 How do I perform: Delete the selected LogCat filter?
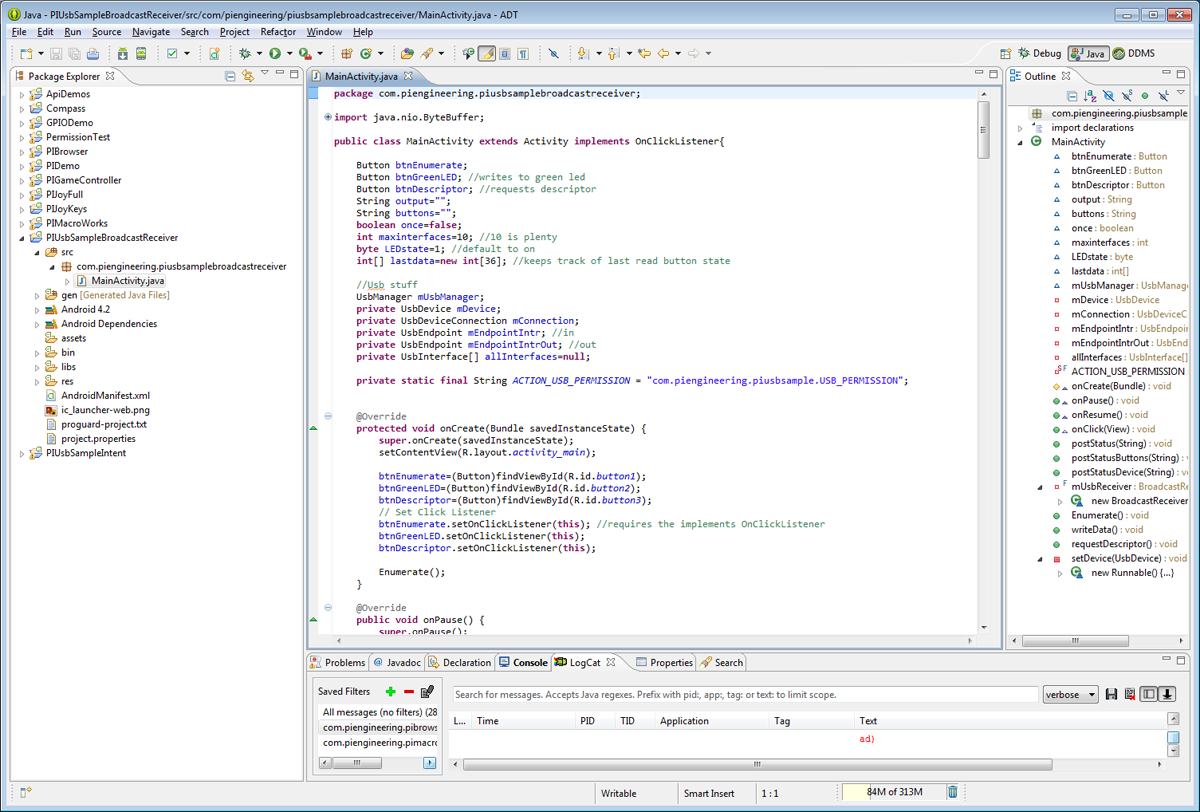click(x=409, y=692)
